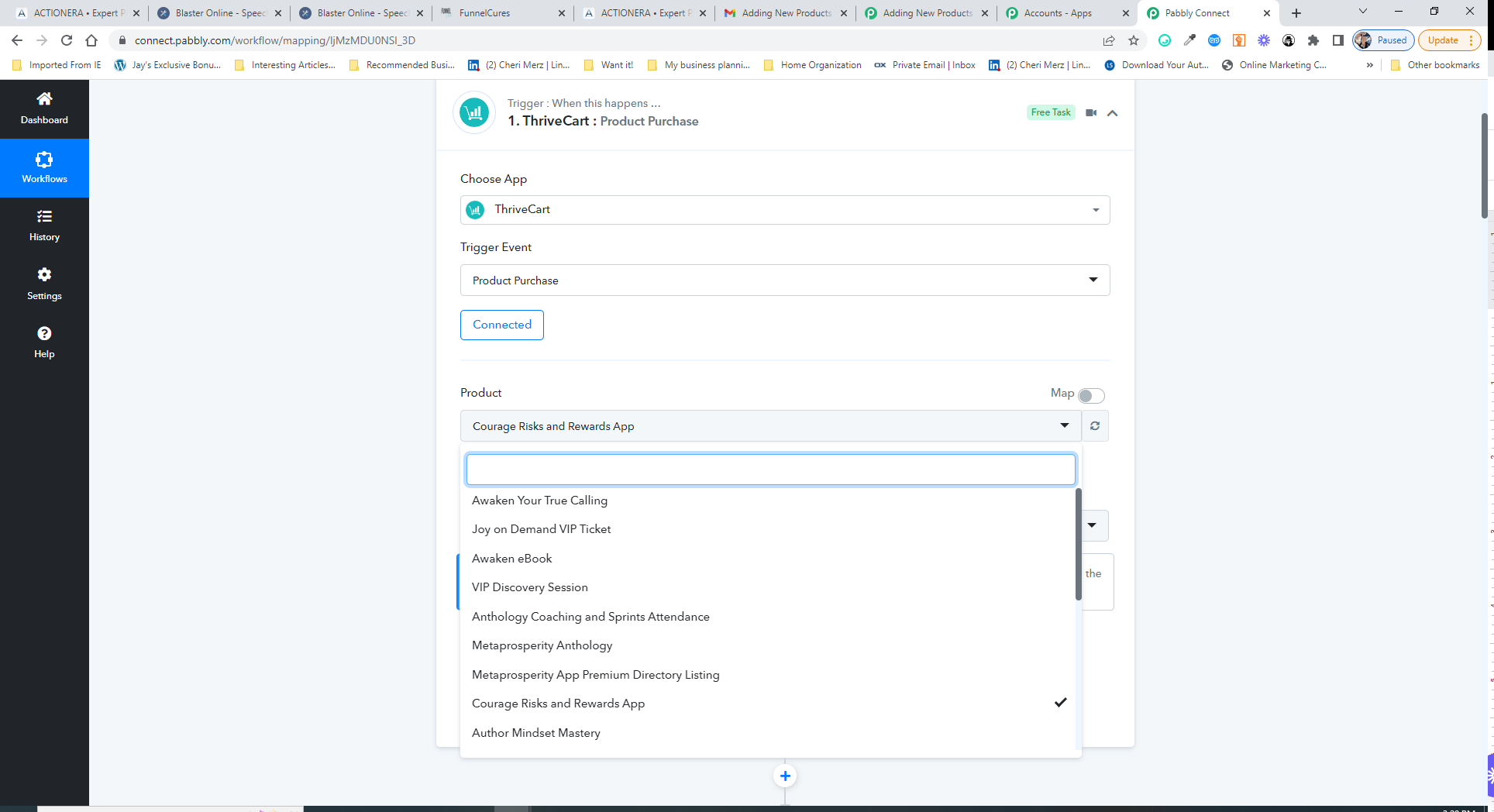Viewport: 1494px width, 812px height.
Task: Open the tab search dropdown
Action: [x=1363, y=12]
